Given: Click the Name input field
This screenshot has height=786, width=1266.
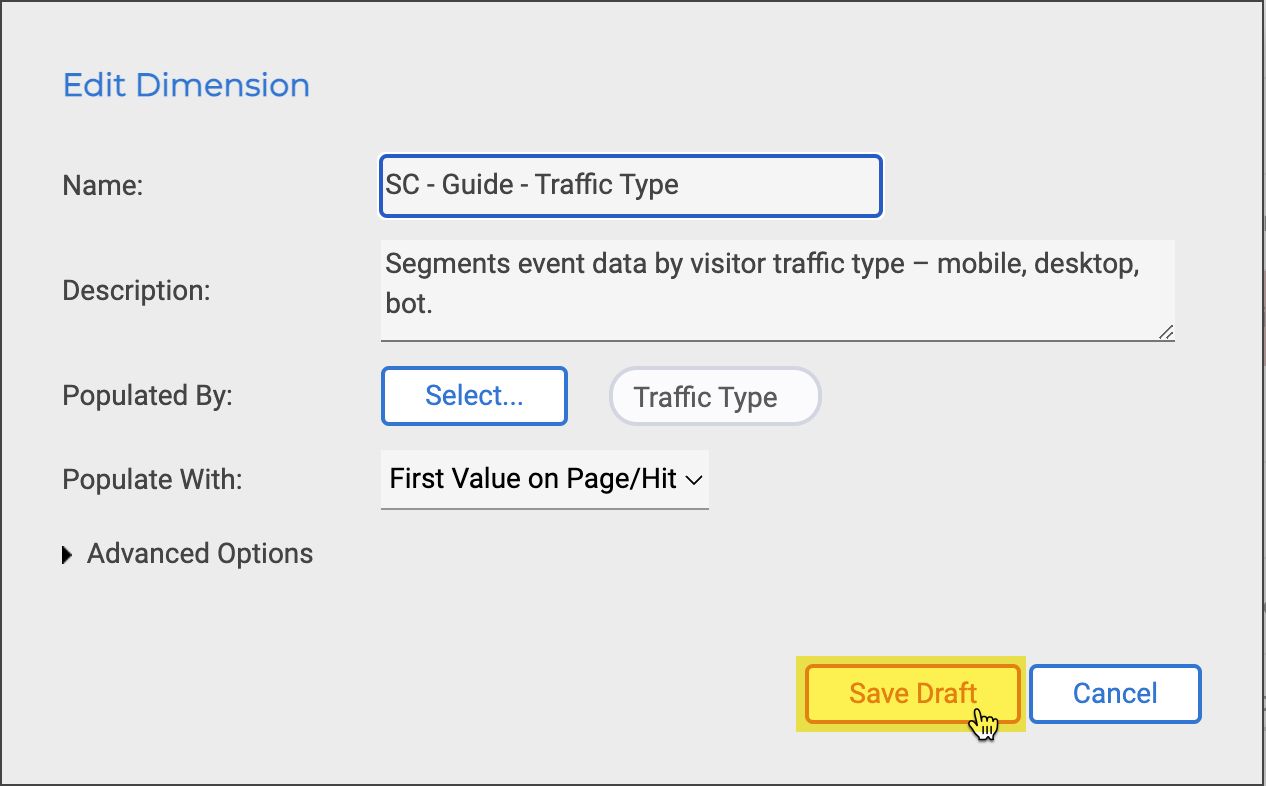Looking at the screenshot, I should [x=630, y=186].
